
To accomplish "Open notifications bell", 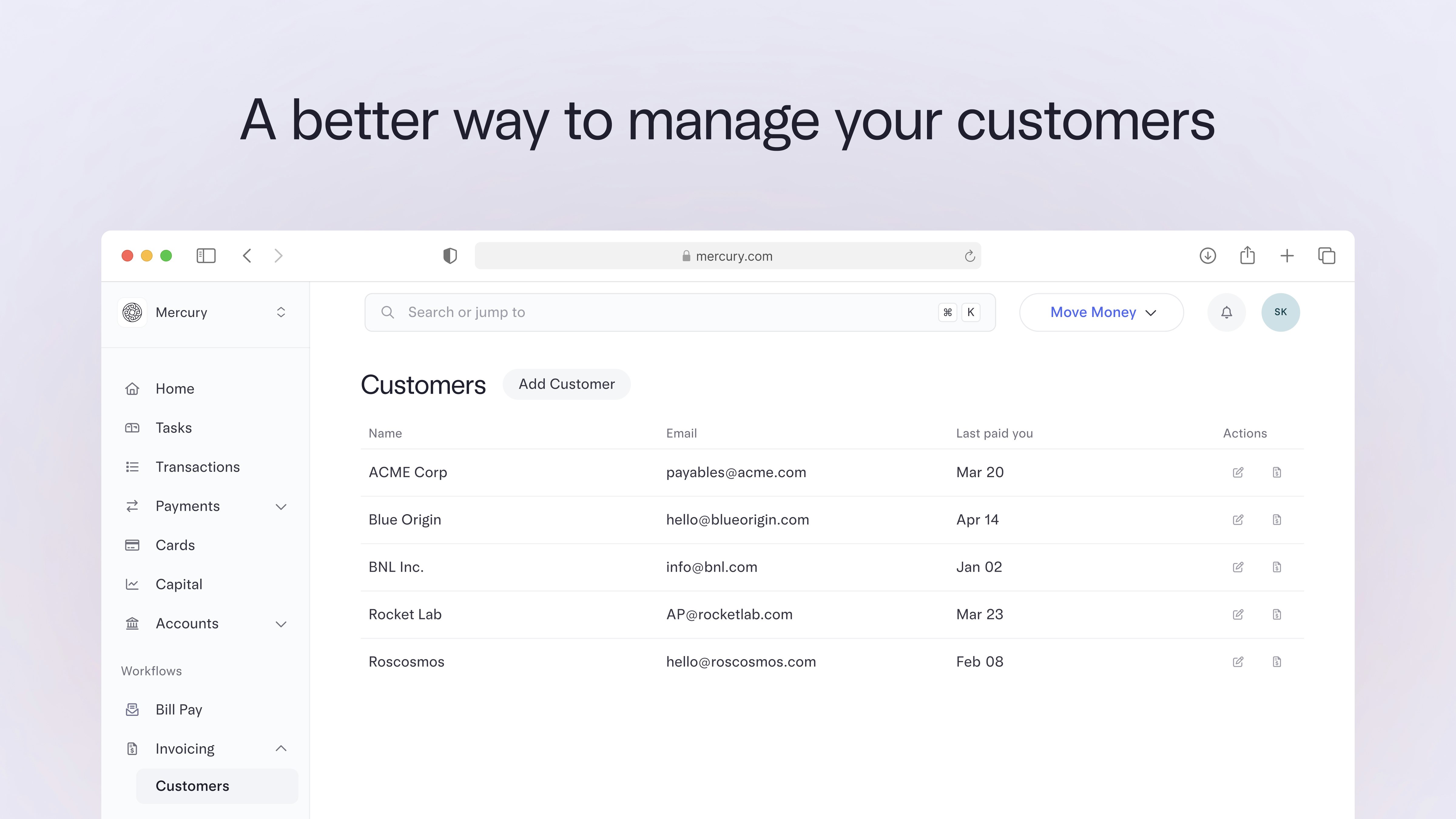I will coord(1226,312).
